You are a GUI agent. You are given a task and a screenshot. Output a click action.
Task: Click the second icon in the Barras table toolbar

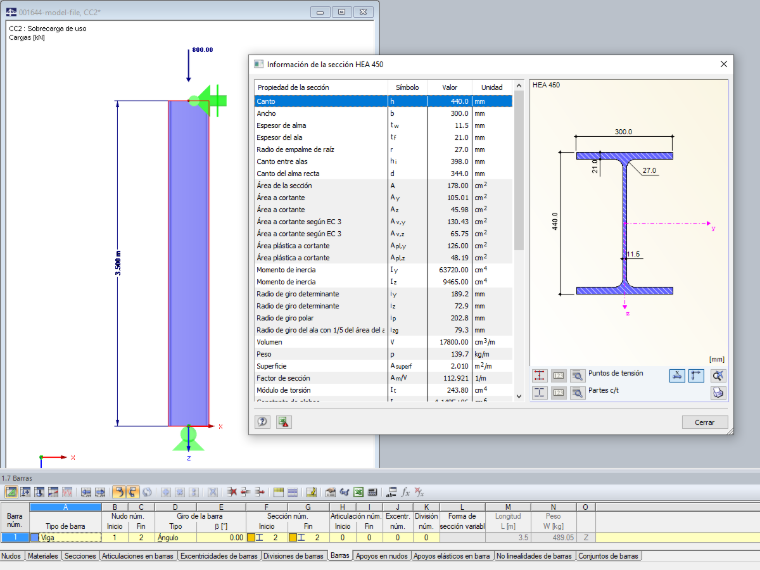coord(25,492)
